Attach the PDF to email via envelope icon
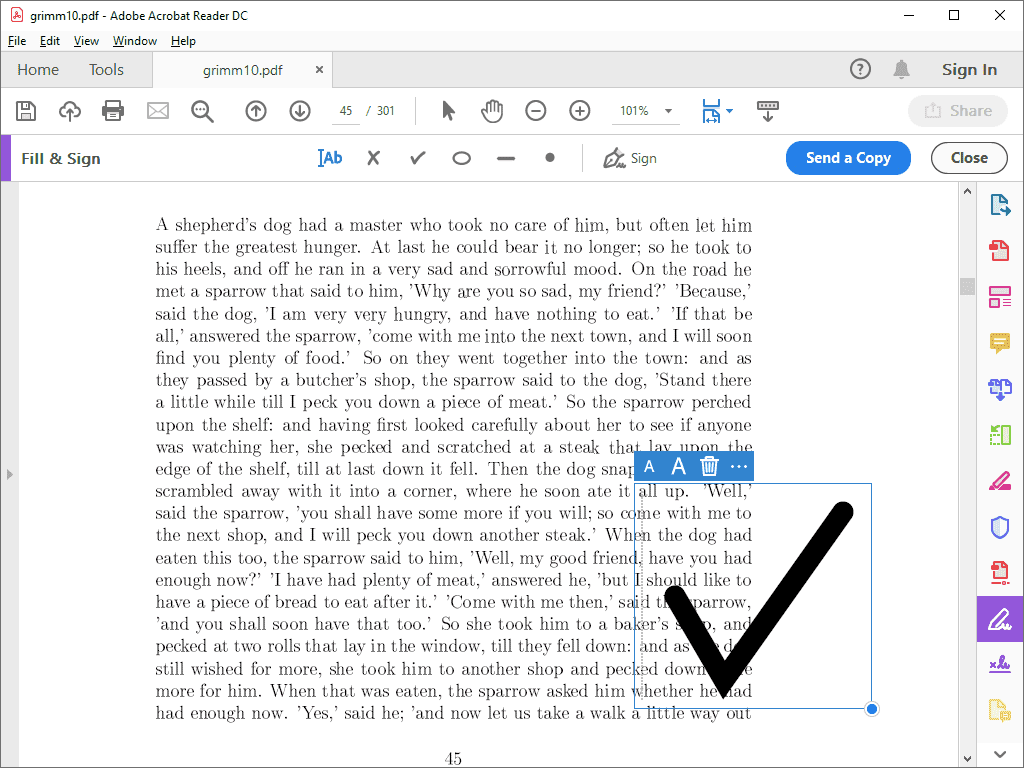The image size is (1024, 768). coord(158,111)
